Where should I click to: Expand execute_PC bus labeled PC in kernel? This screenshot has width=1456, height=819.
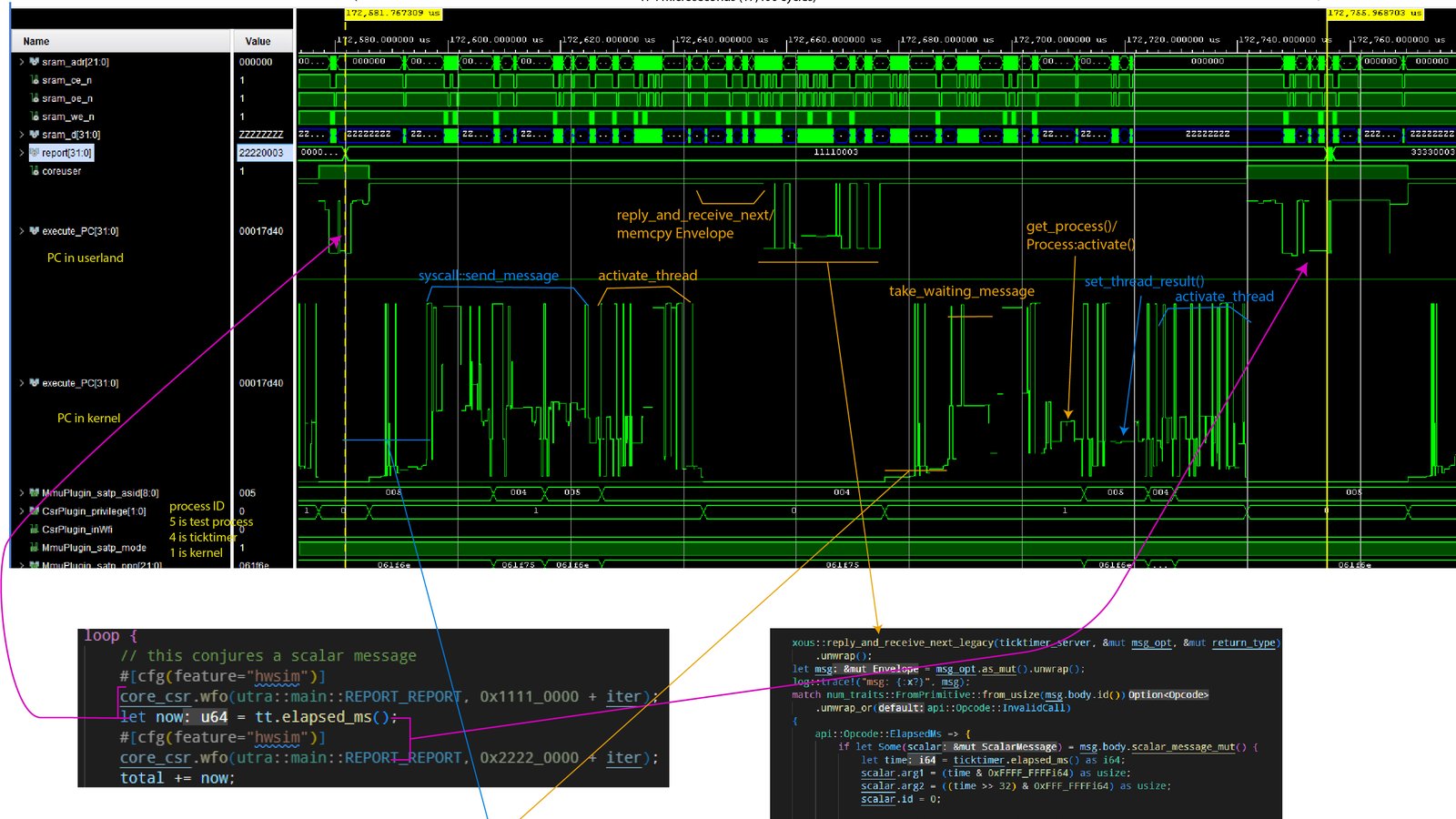pyautogui.click(x=22, y=383)
